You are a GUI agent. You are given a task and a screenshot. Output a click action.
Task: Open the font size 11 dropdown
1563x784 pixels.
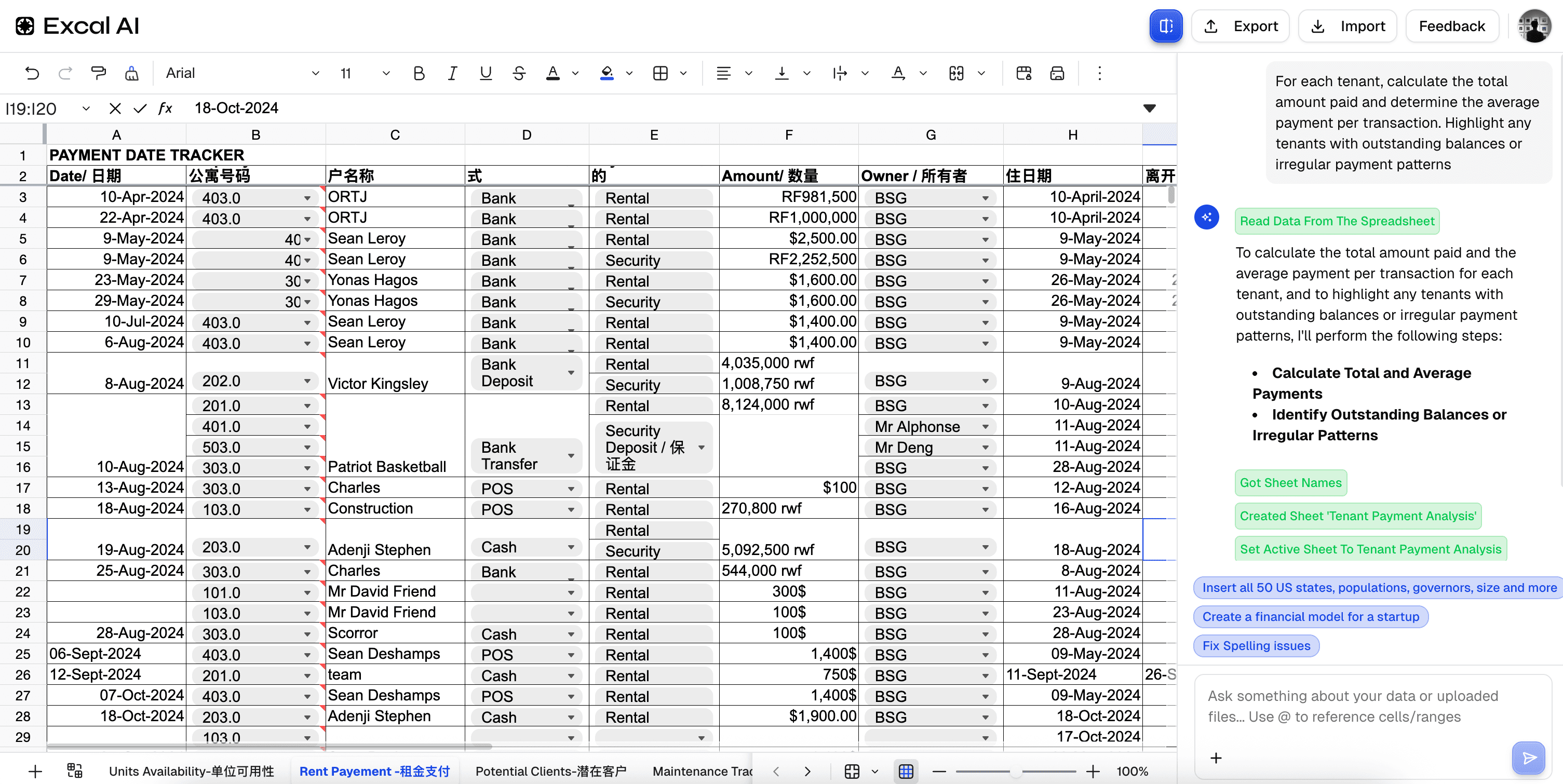click(364, 73)
